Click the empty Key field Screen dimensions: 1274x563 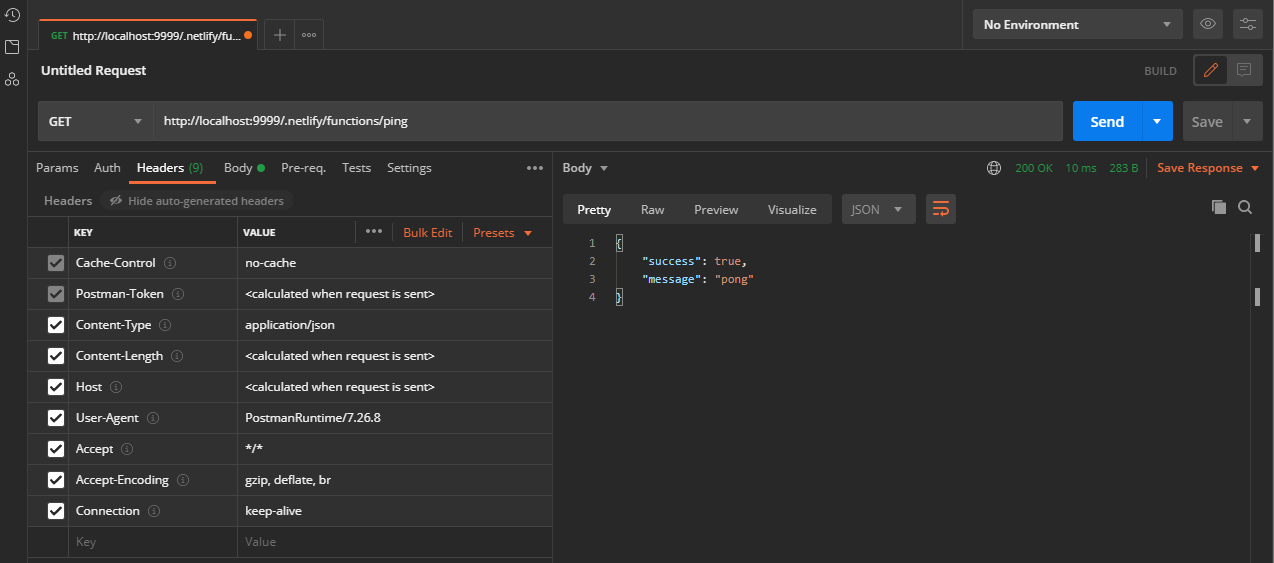pos(152,542)
